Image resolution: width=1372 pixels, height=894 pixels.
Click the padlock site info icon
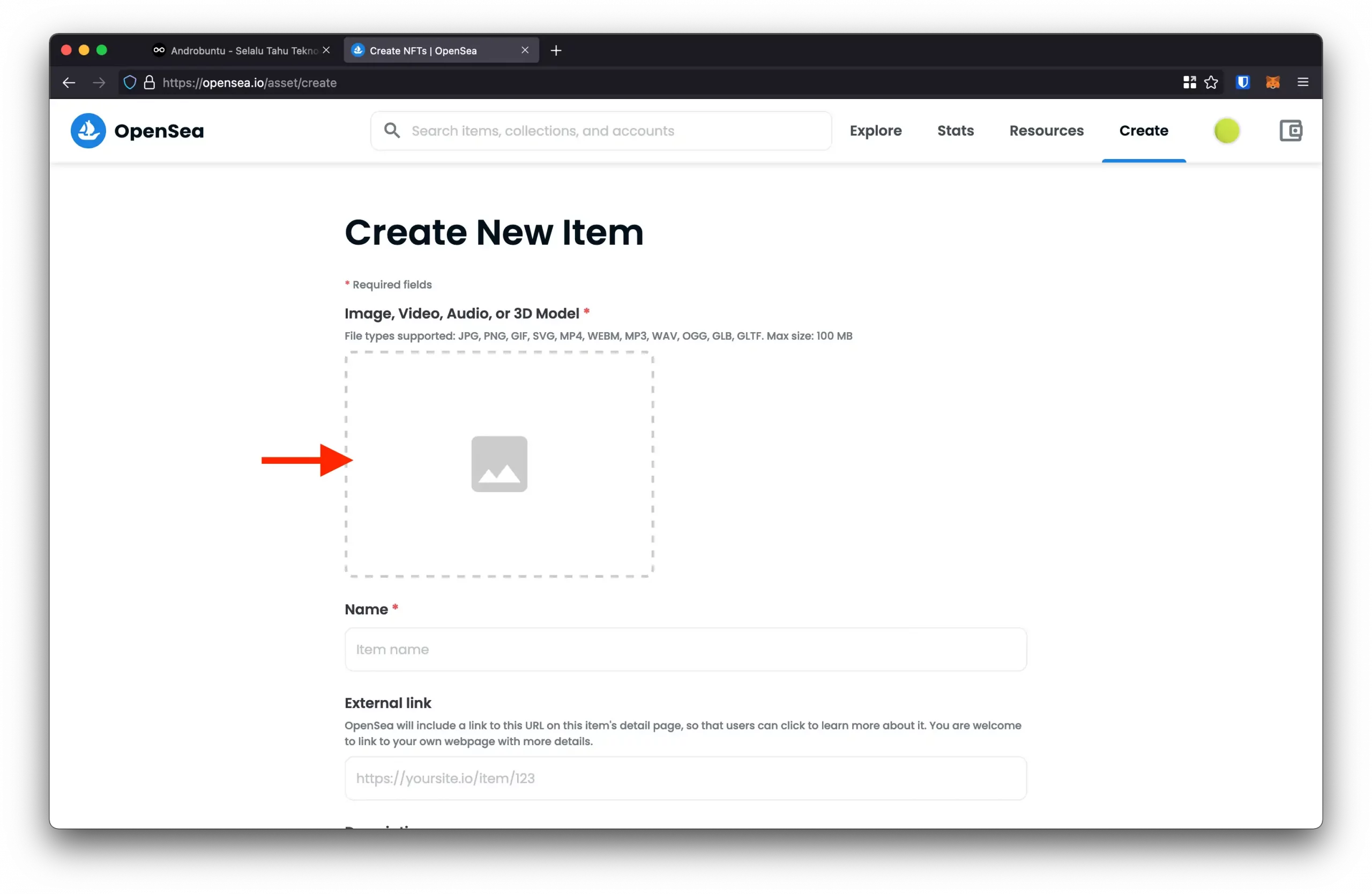150,82
